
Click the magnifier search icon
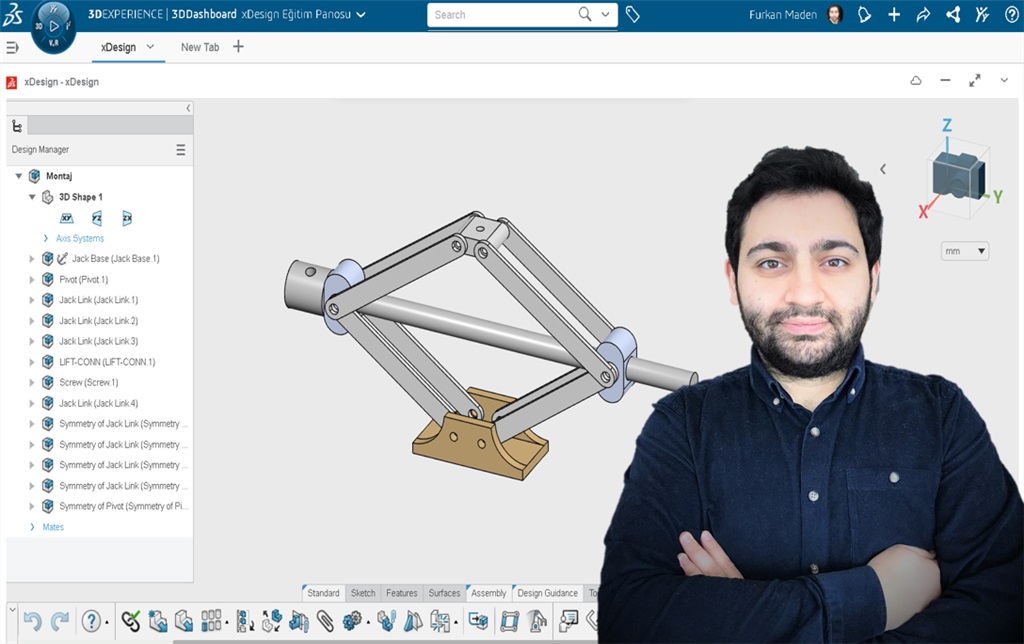click(584, 14)
